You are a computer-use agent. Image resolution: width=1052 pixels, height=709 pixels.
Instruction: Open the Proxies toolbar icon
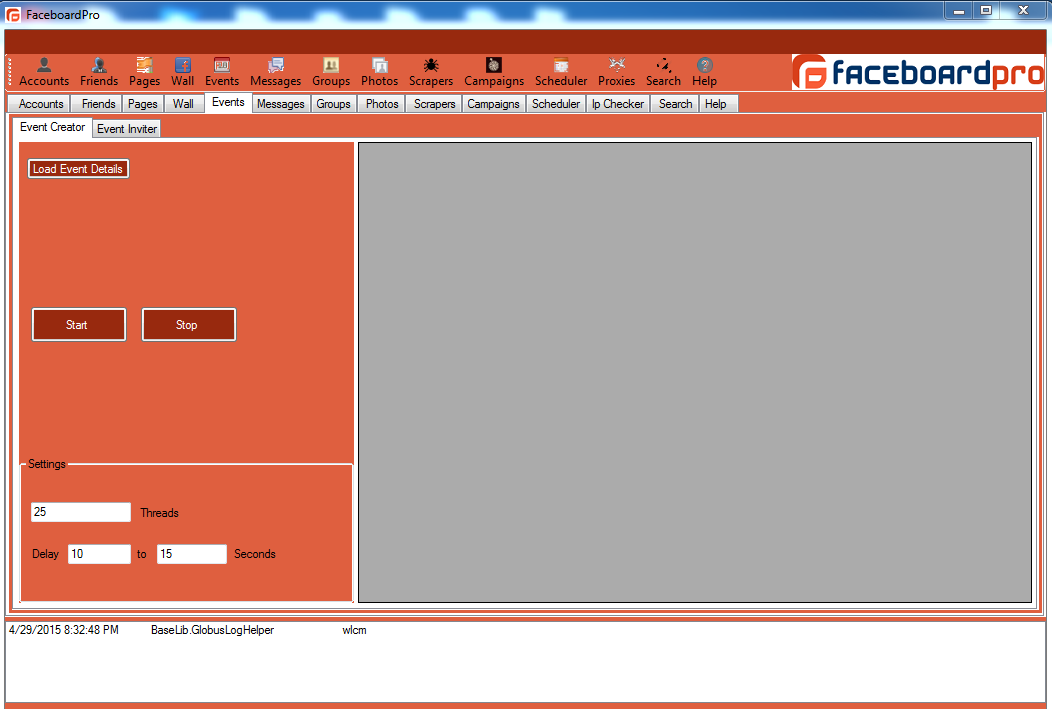(x=617, y=72)
